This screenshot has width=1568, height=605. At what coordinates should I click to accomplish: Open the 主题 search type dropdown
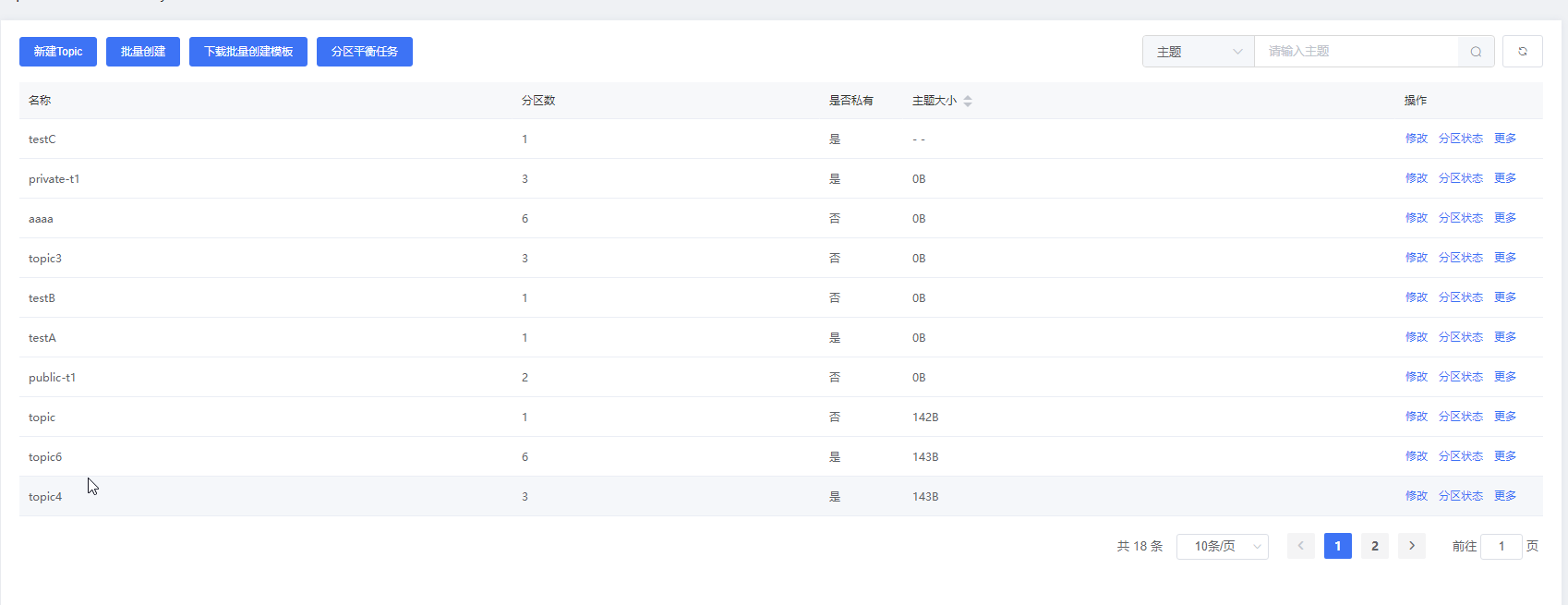click(x=1199, y=52)
